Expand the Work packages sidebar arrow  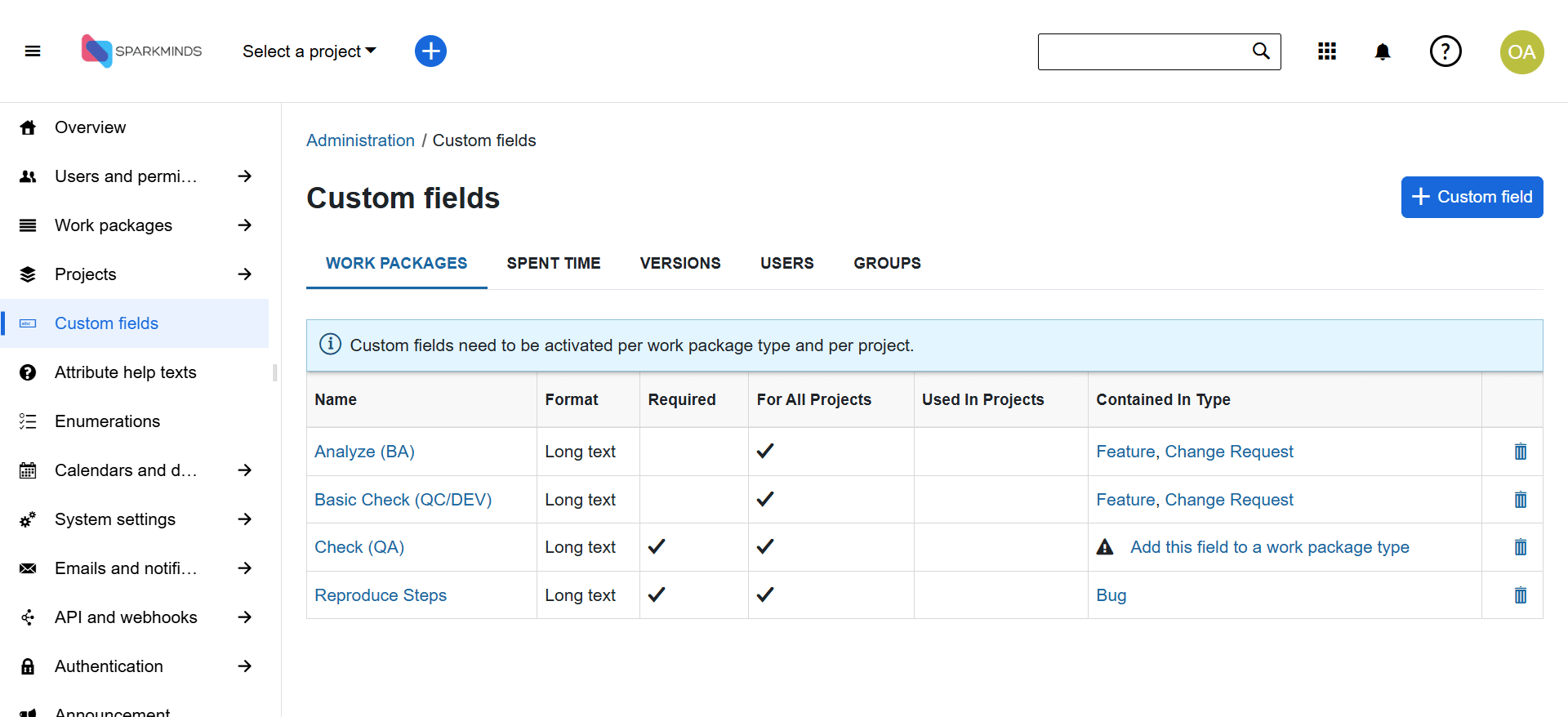[x=244, y=225]
